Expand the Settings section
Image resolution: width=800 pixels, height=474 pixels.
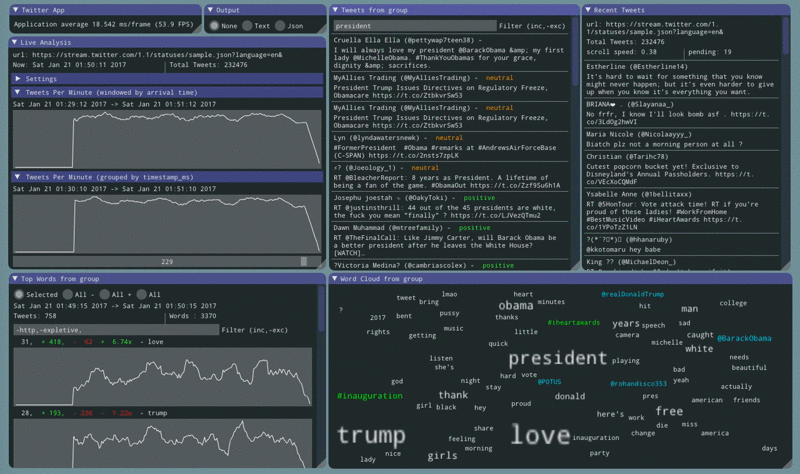18,79
